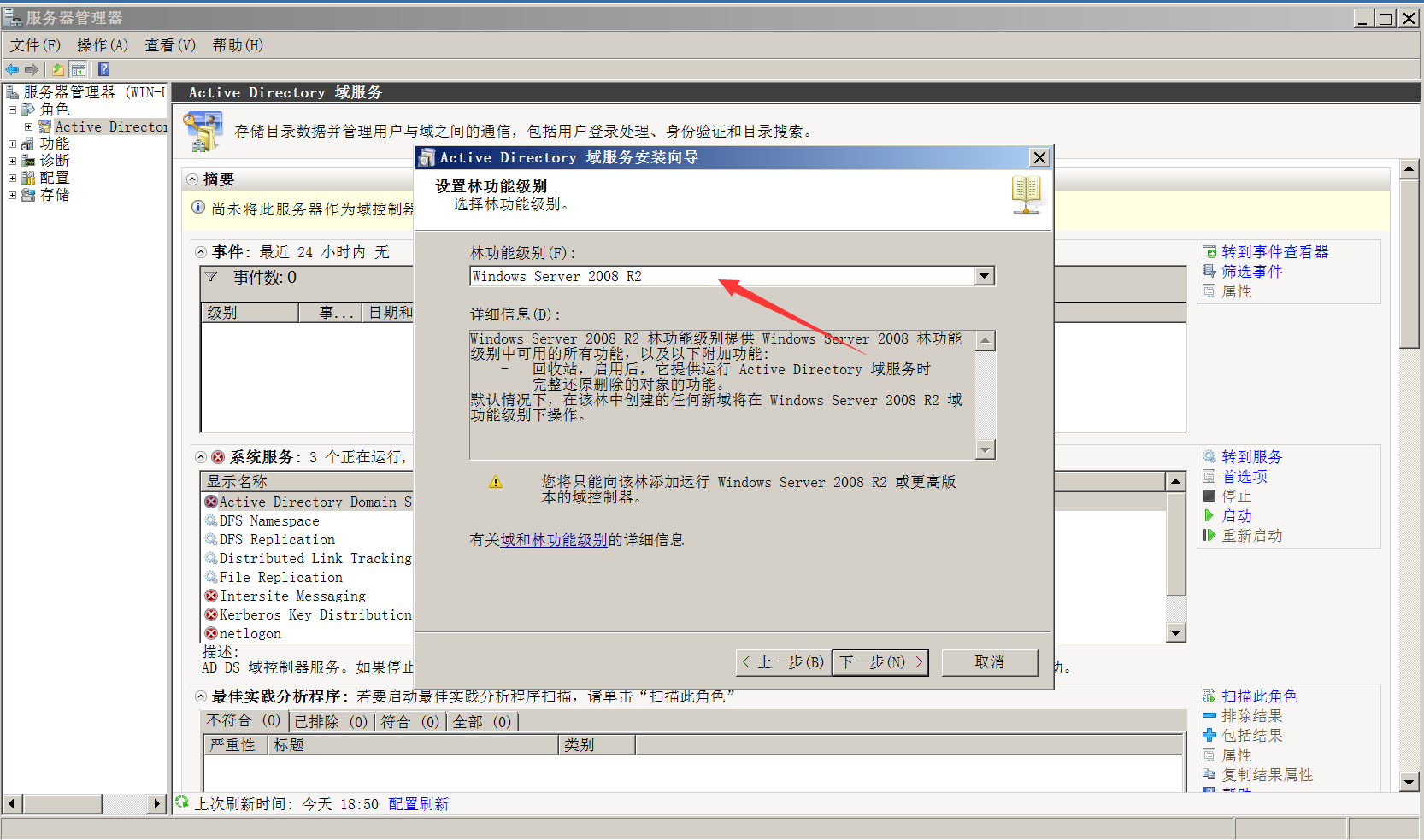
Task: Open the forest functional level dropdown
Action: 985,276
